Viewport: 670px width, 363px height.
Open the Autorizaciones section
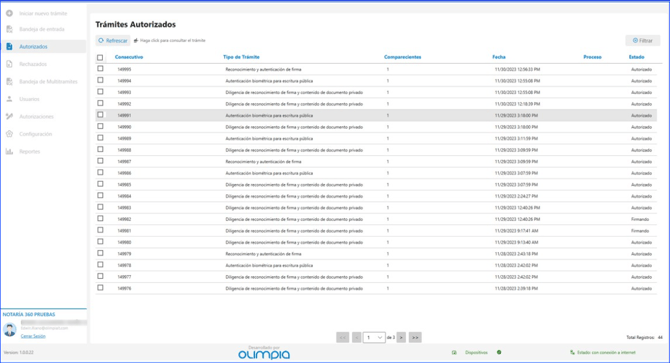(x=36, y=116)
